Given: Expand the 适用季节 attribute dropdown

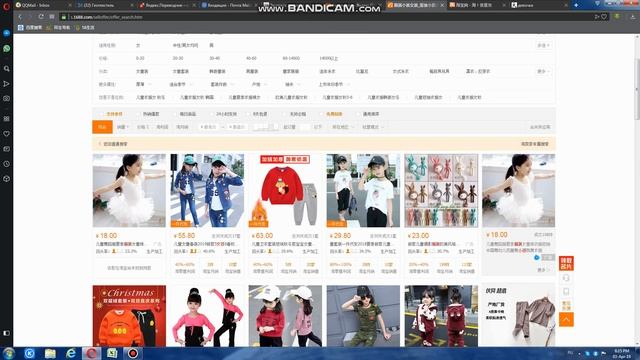Looking at the screenshot, I should (x=180, y=84).
